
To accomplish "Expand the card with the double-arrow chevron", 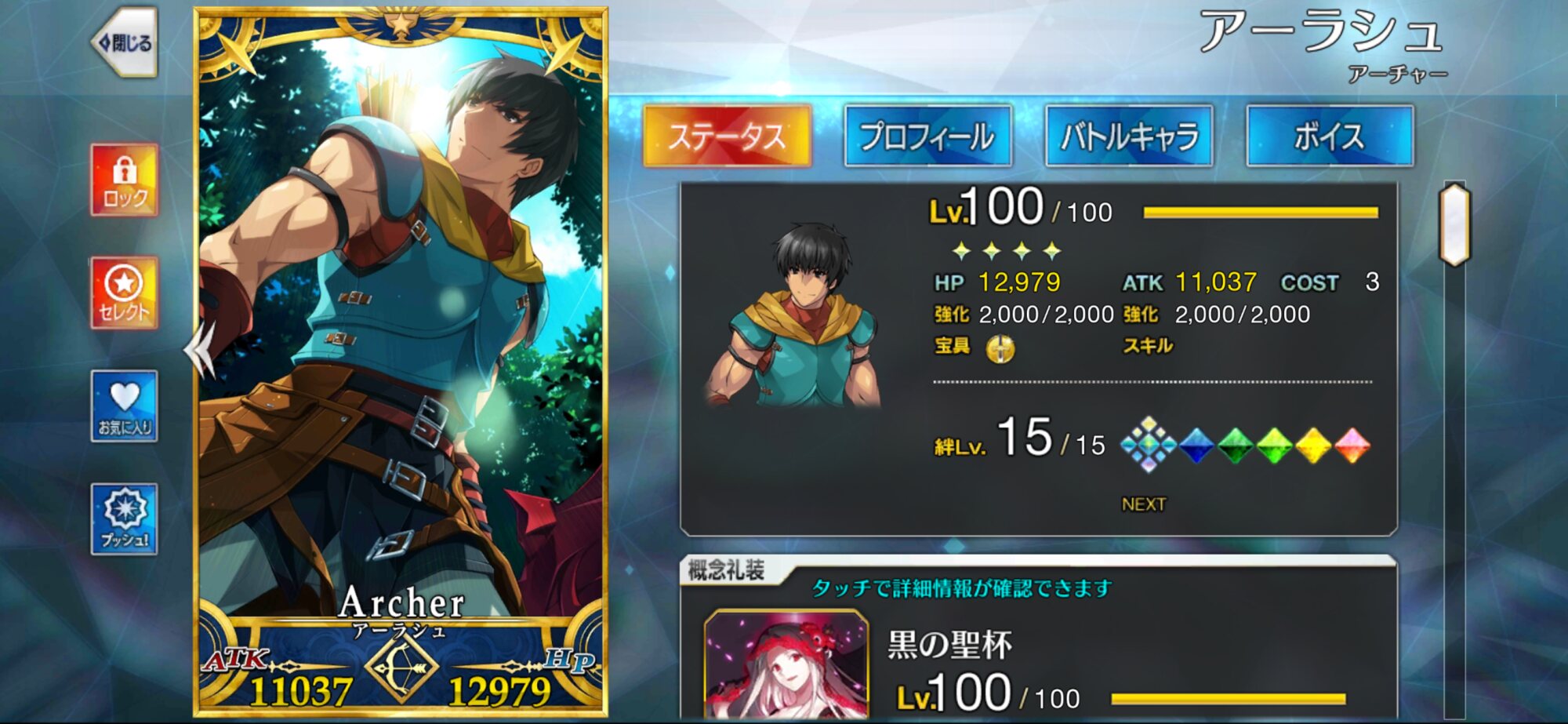I will pos(200,350).
